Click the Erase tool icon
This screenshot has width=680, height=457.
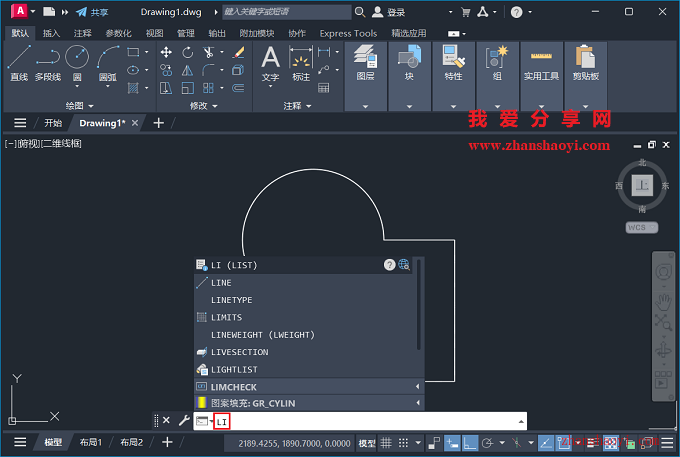(238, 52)
